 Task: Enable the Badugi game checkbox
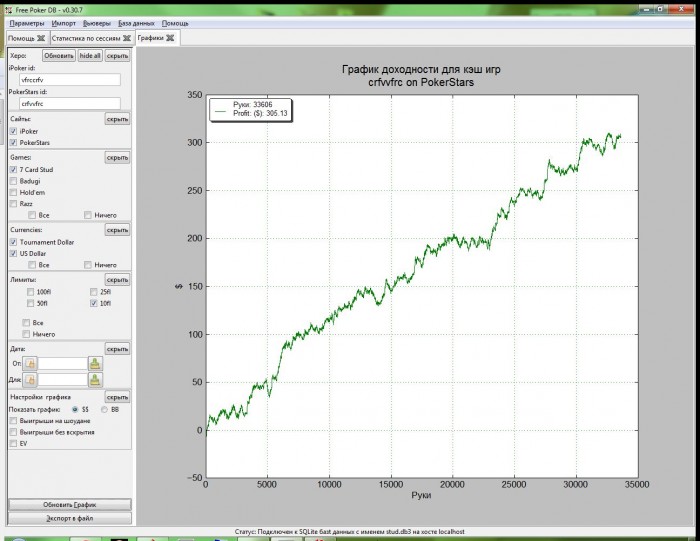[13, 181]
